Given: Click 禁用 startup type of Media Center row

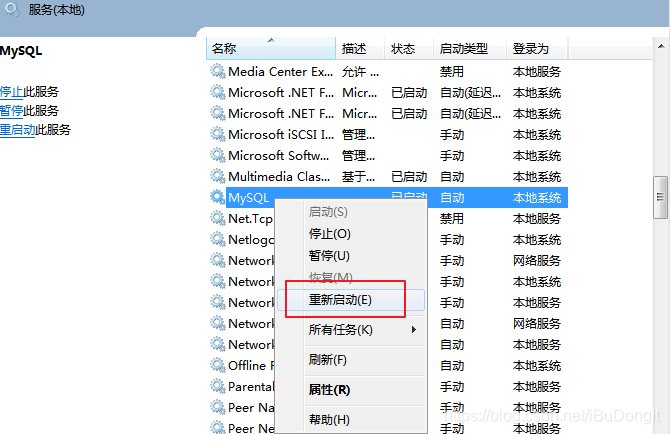Looking at the screenshot, I should click(x=452, y=71).
